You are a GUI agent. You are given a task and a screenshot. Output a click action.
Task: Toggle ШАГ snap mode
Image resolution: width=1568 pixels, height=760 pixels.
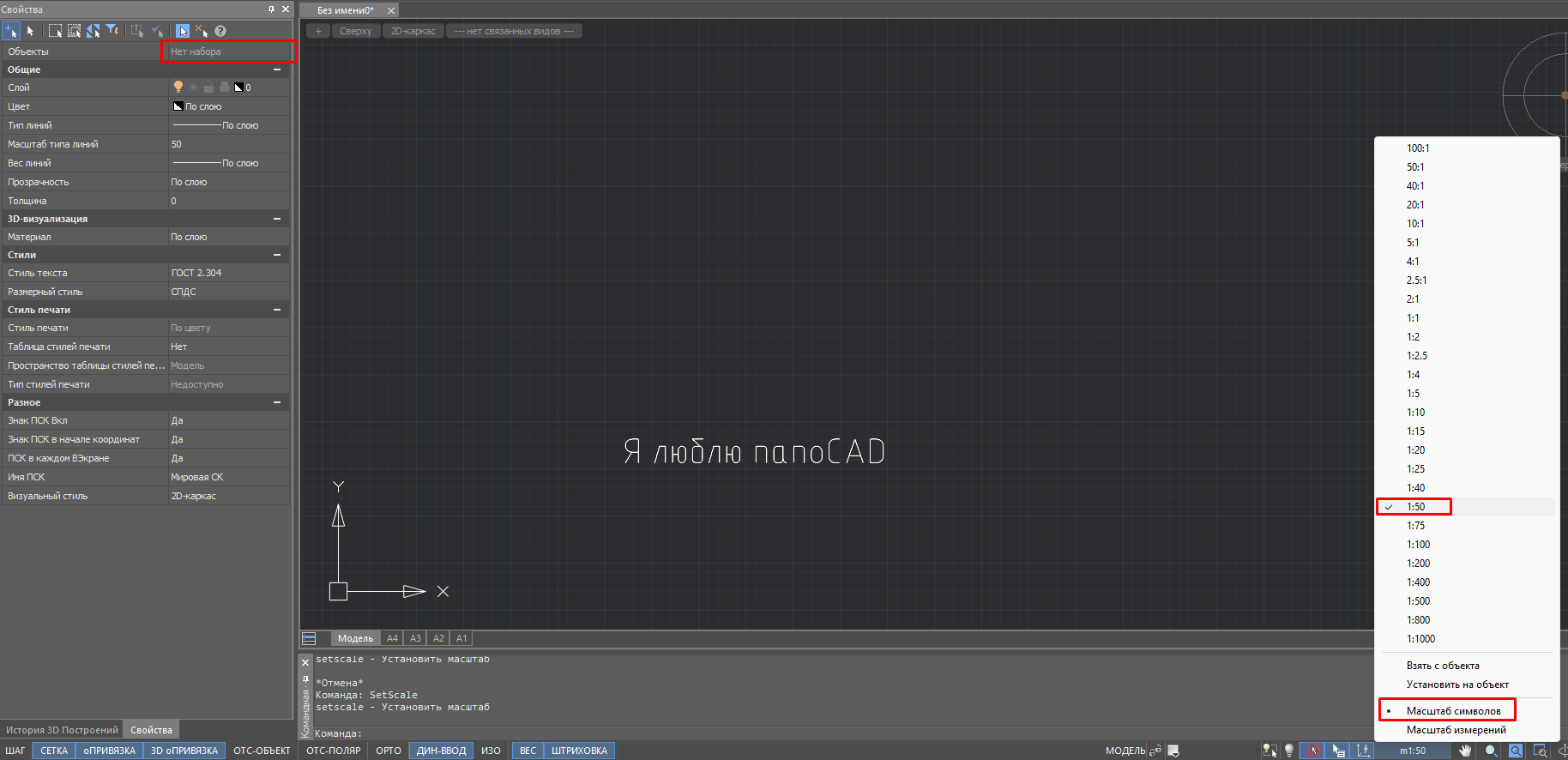(x=15, y=751)
